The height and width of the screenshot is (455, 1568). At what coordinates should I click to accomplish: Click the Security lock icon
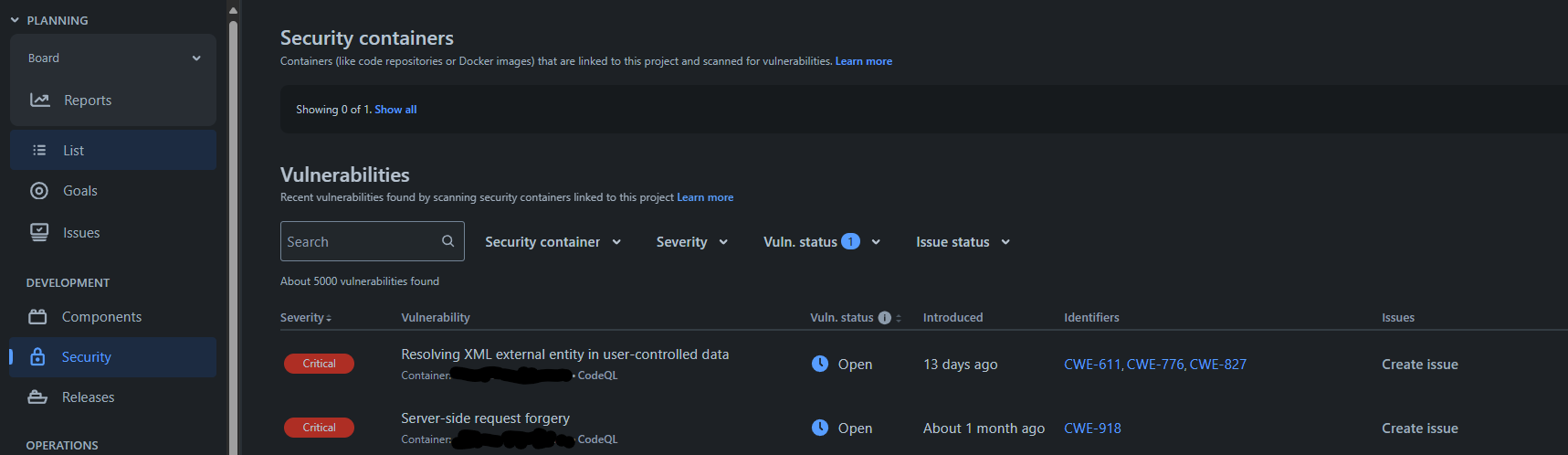click(x=37, y=357)
